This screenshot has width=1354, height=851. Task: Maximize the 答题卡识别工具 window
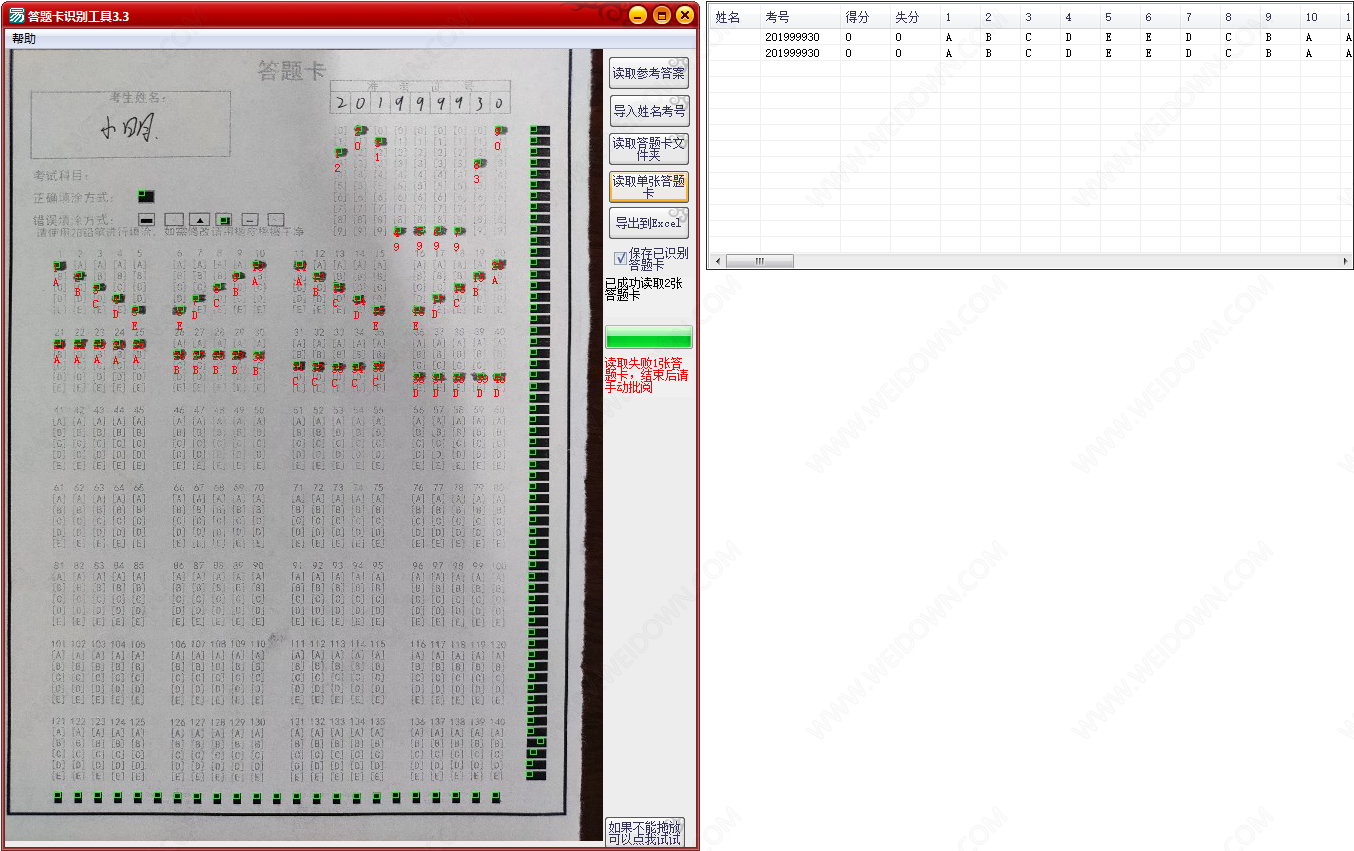pos(661,15)
